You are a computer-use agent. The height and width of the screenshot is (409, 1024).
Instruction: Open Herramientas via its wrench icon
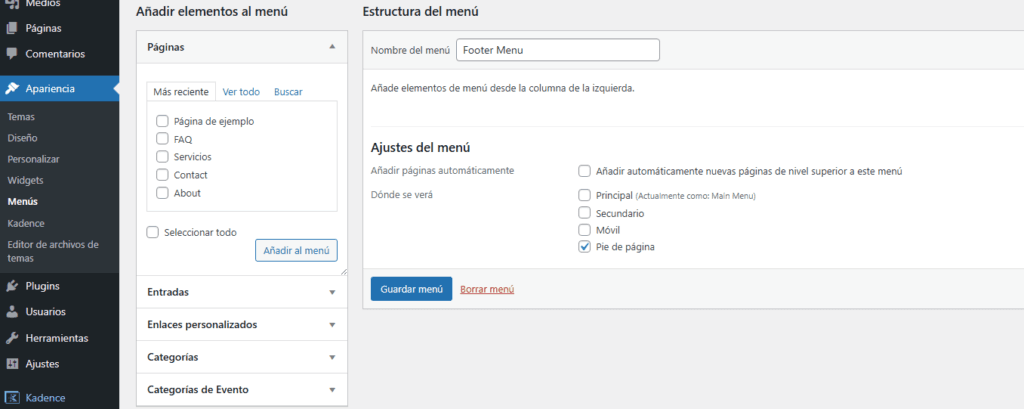(12, 338)
